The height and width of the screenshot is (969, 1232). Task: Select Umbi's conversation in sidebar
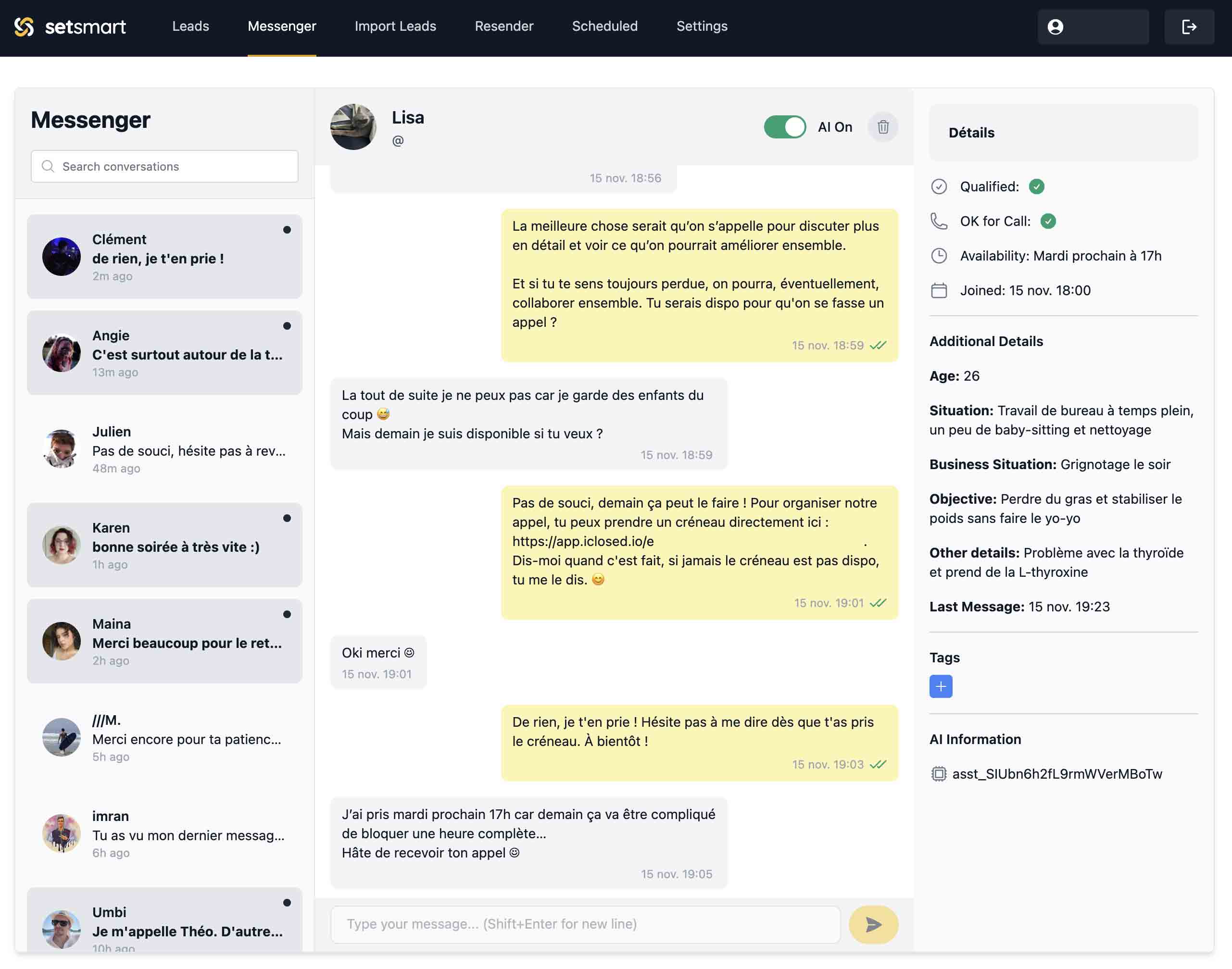(x=164, y=922)
